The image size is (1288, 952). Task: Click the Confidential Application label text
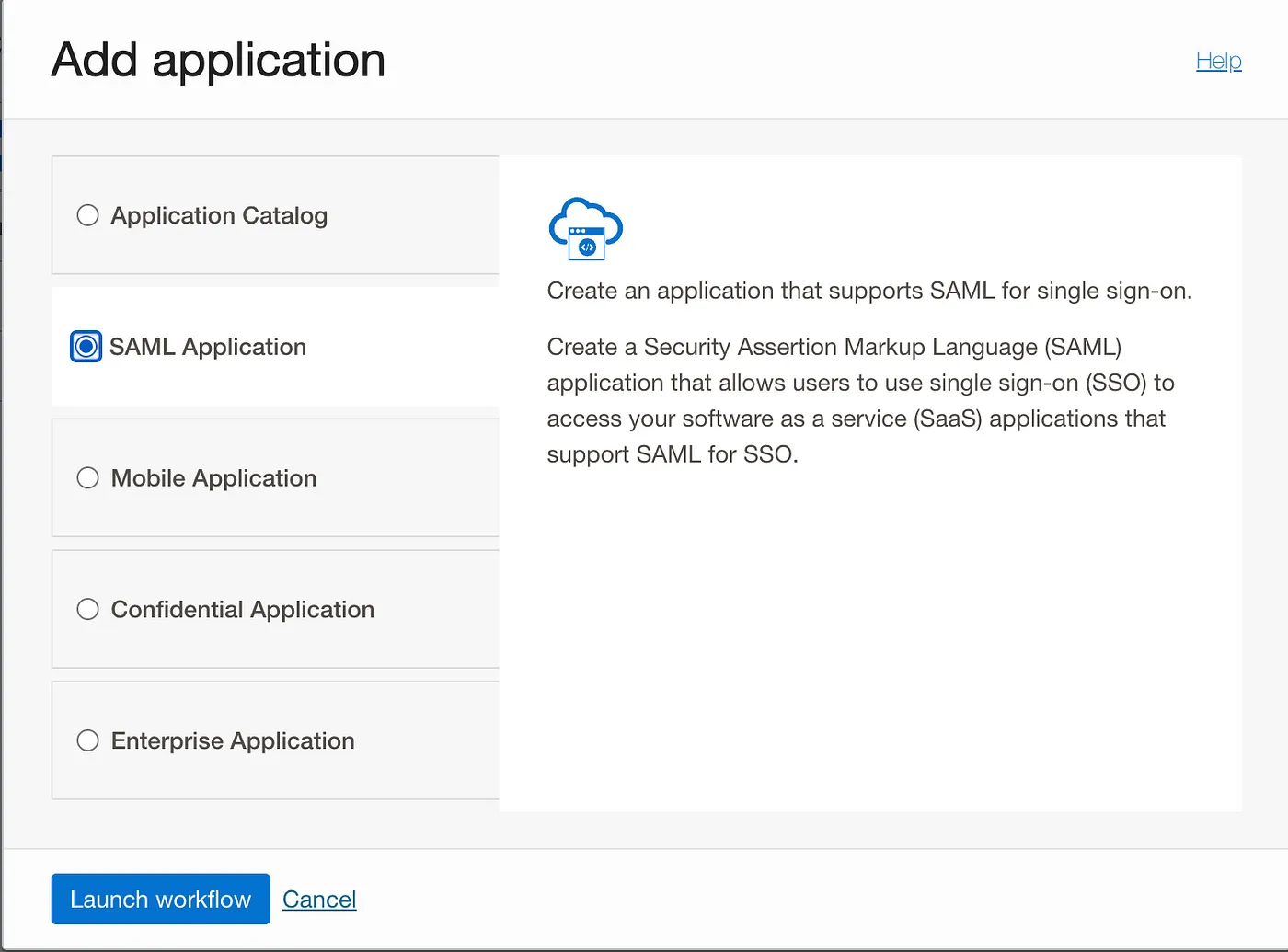pos(243,610)
